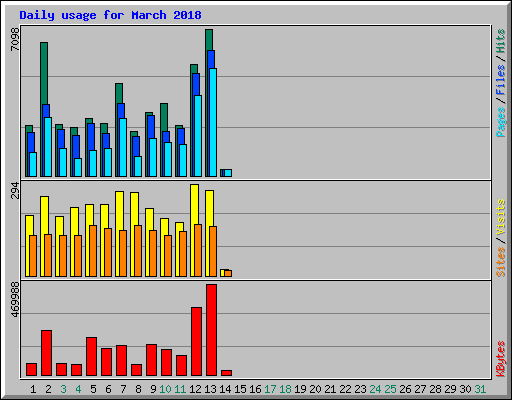512x400 pixels.
Task: Click the 'Pages' legend label
Action: (x=501, y=122)
